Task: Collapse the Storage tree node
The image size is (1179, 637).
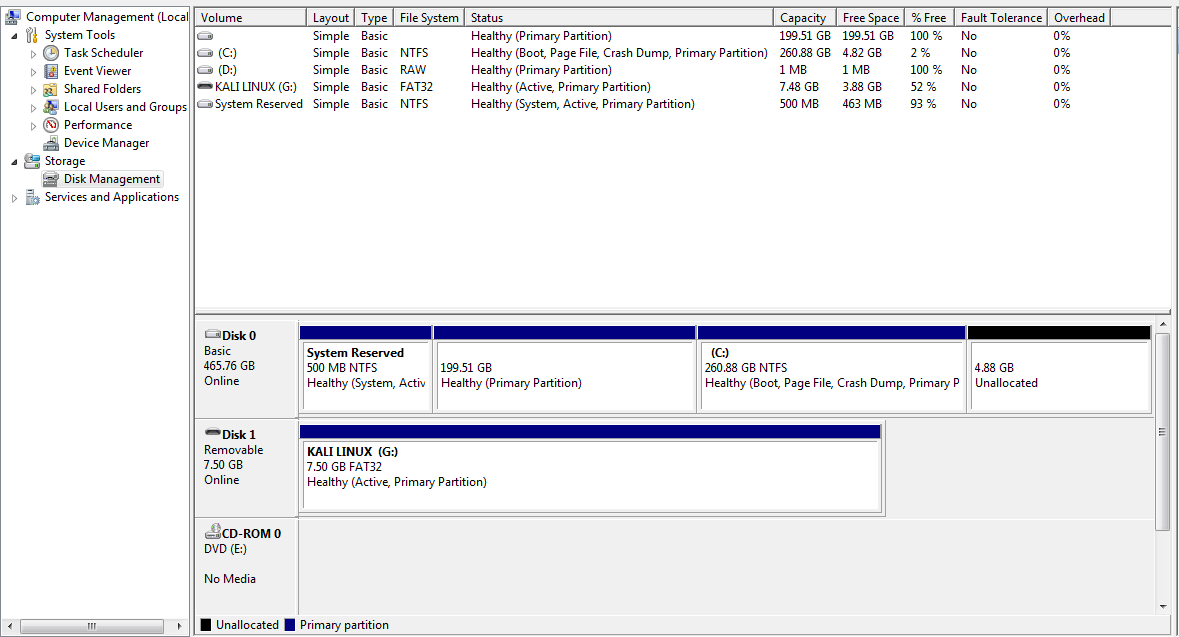Action: click(x=14, y=162)
